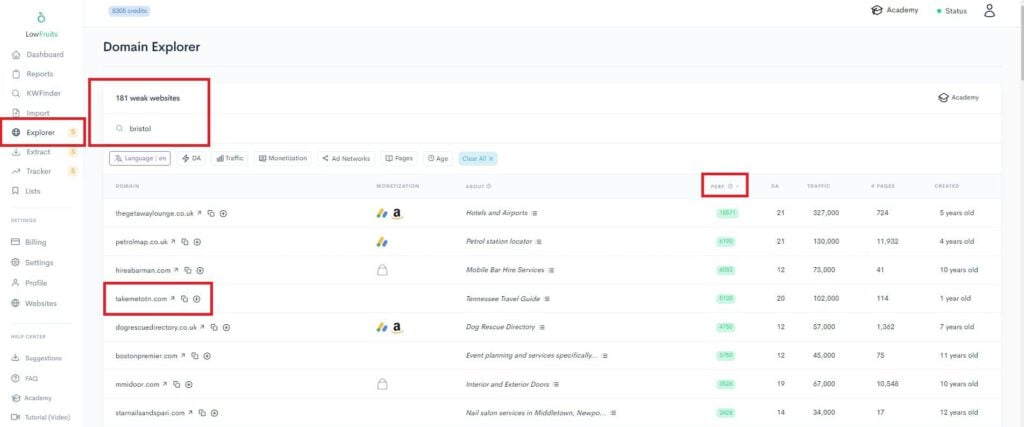The height and width of the screenshot is (427, 1024).
Task: Open Websites in the sidebar
Action: click(x=35, y=304)
